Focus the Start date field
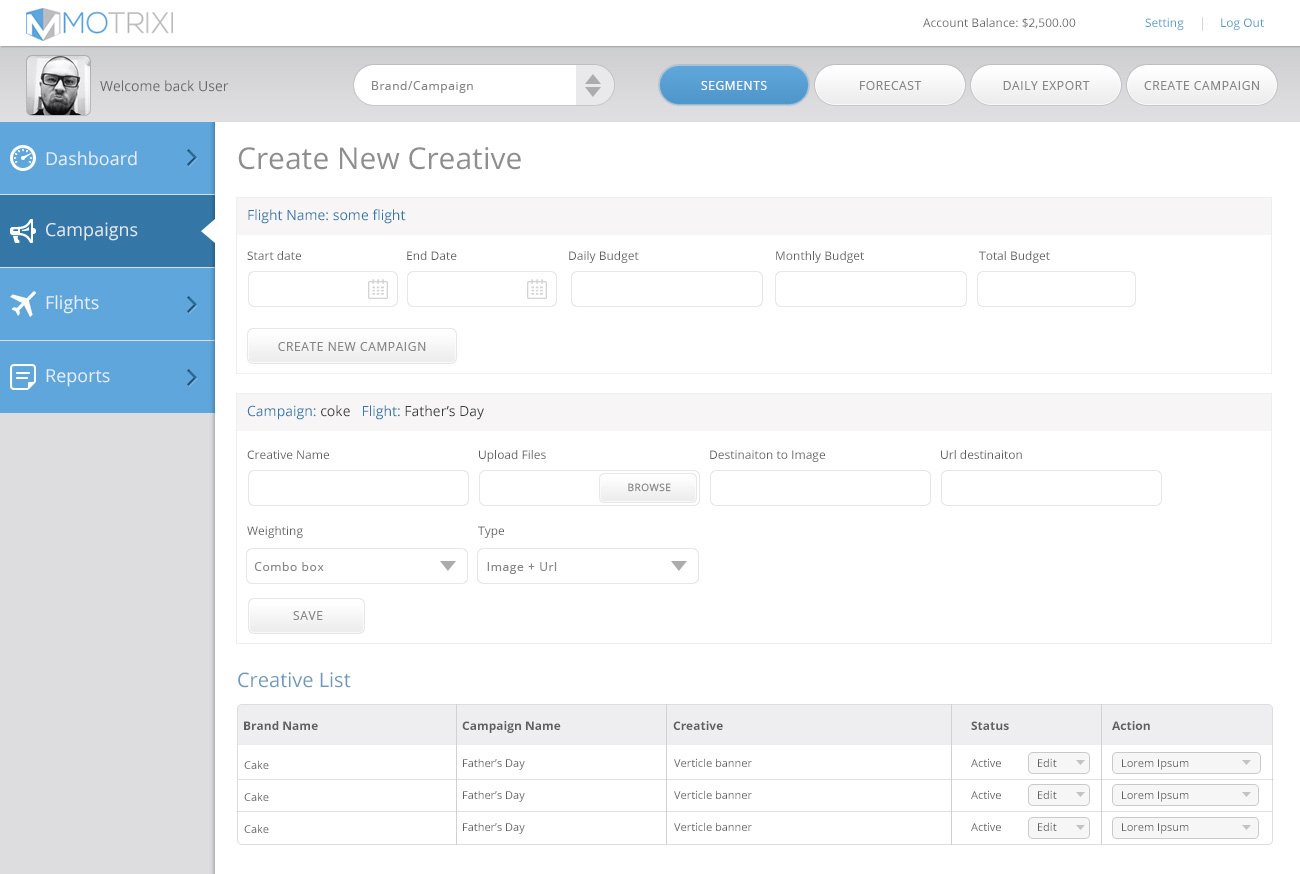 pyautogui.click(x=322, y=289)
